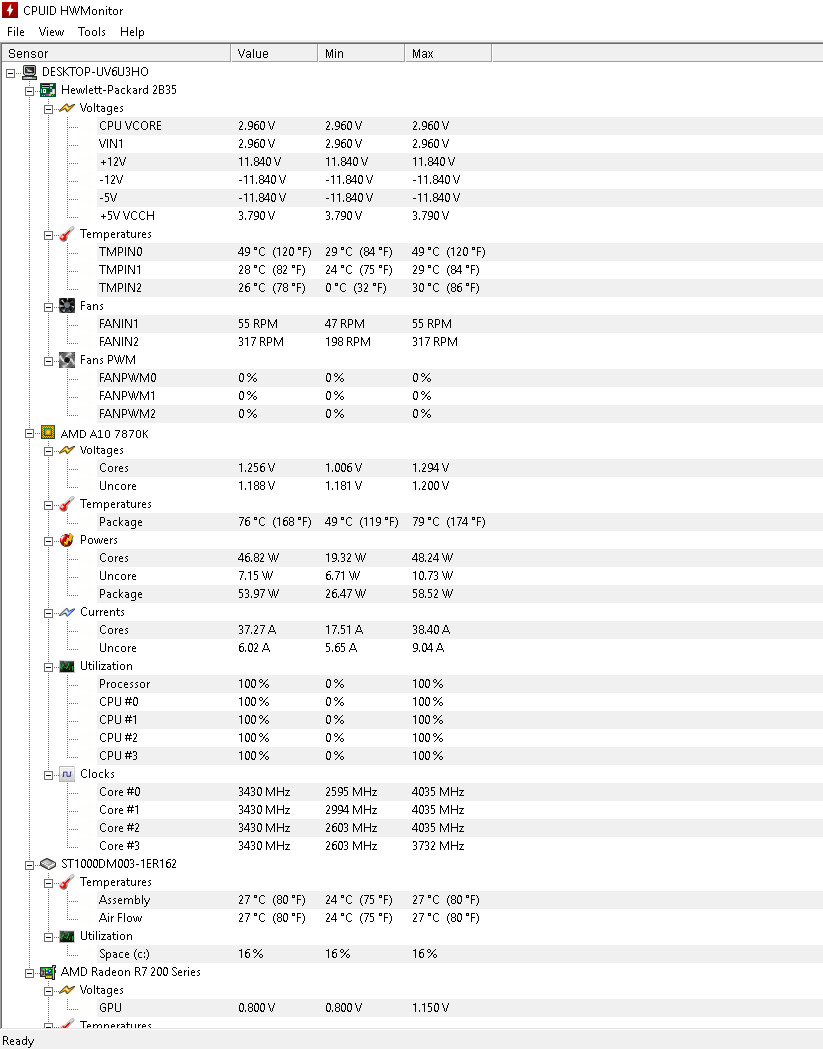Collapse the ST1000DM003-1ER162 drive node
823x1049 pixels.
tap(30, 864)
